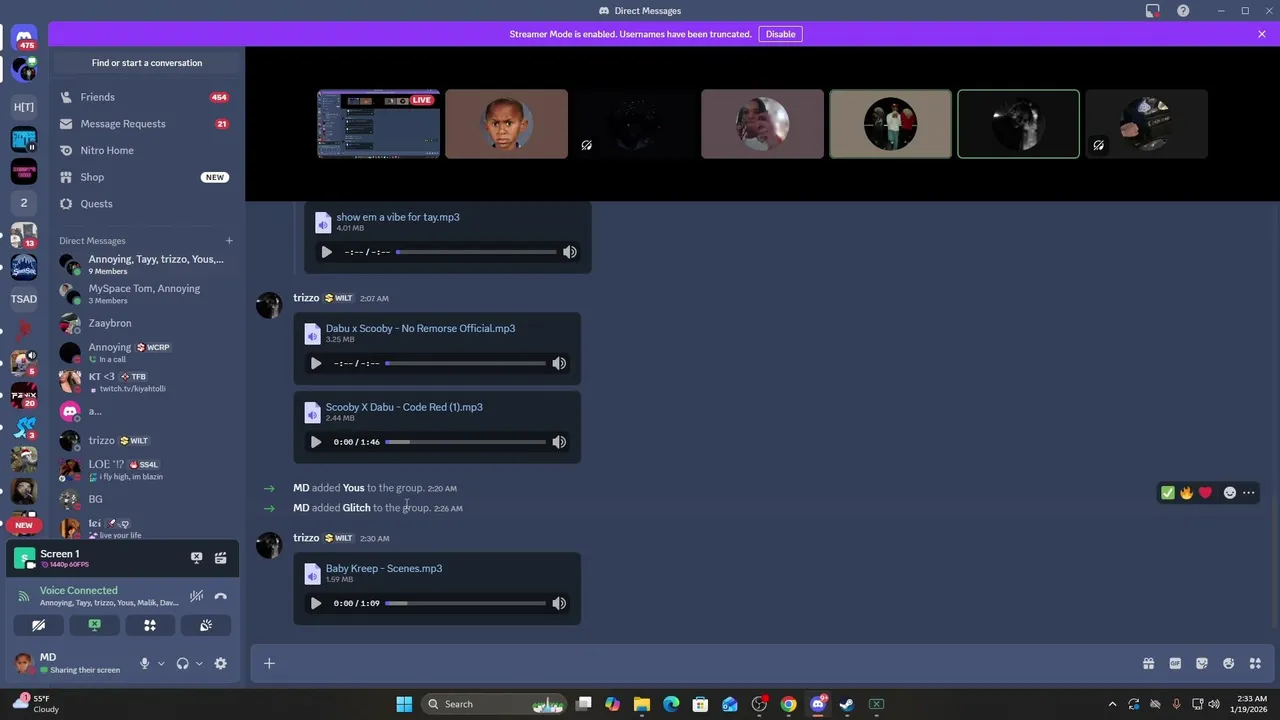Open stream clips icon beside Screen 1

click(221, 558)
